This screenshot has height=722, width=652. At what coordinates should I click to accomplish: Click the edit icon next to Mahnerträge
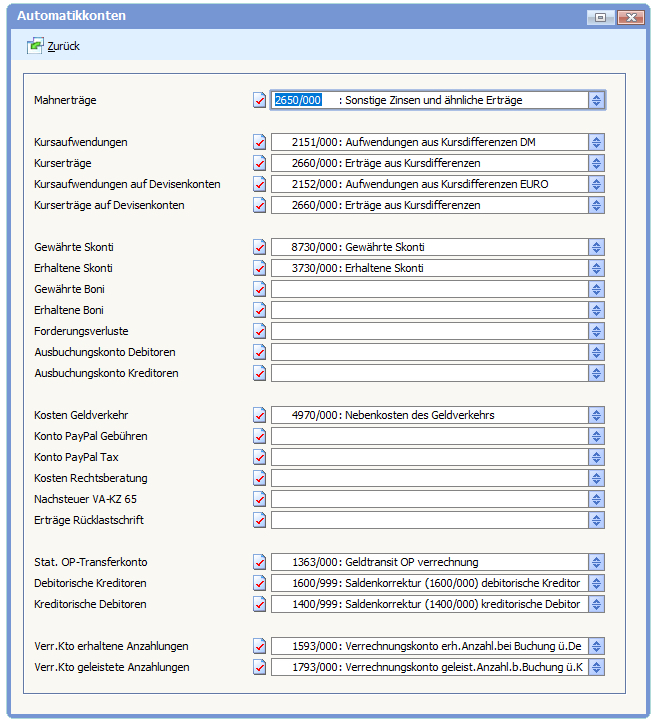coord(260,100)
